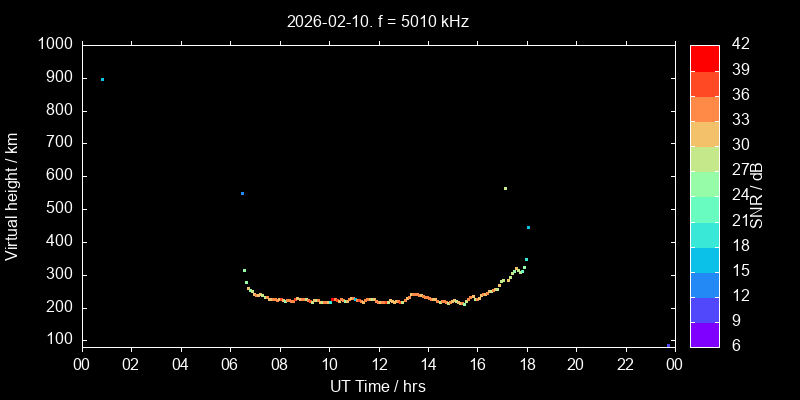Click the raised trace bump near 13.5 hrs

pyautogui.click(x=415, y=294)
